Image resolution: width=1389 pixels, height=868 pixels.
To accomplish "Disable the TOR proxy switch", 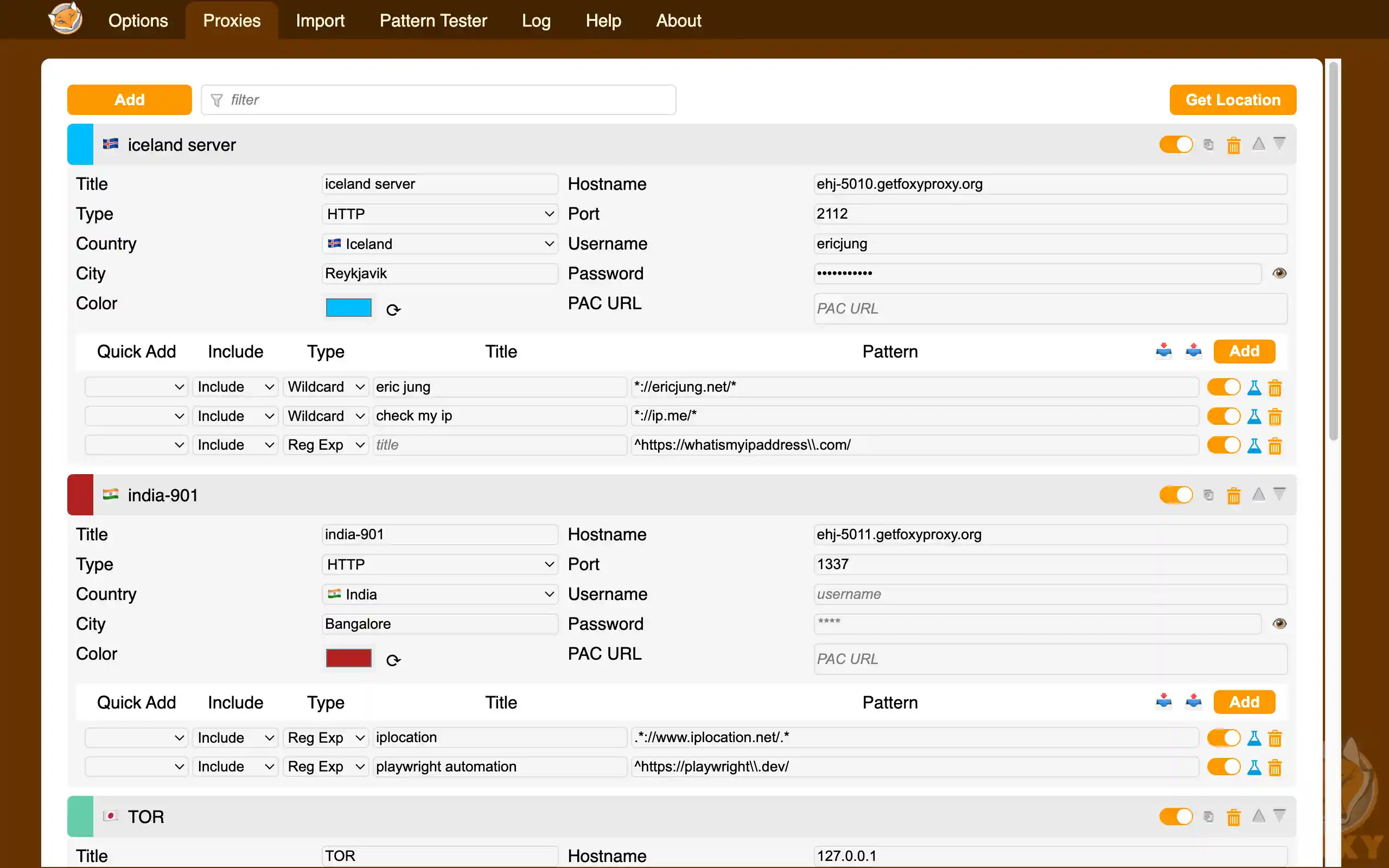I will point(1175,816).
